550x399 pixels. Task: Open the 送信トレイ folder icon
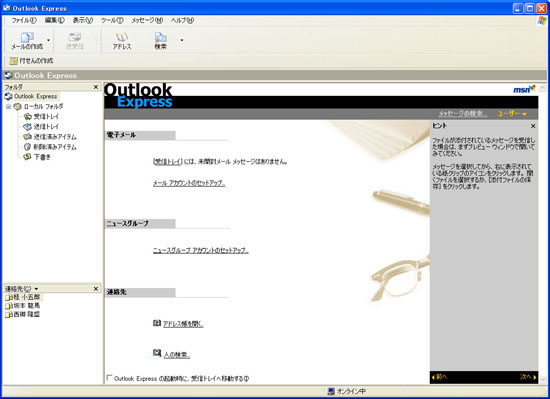tap(27, 127)
